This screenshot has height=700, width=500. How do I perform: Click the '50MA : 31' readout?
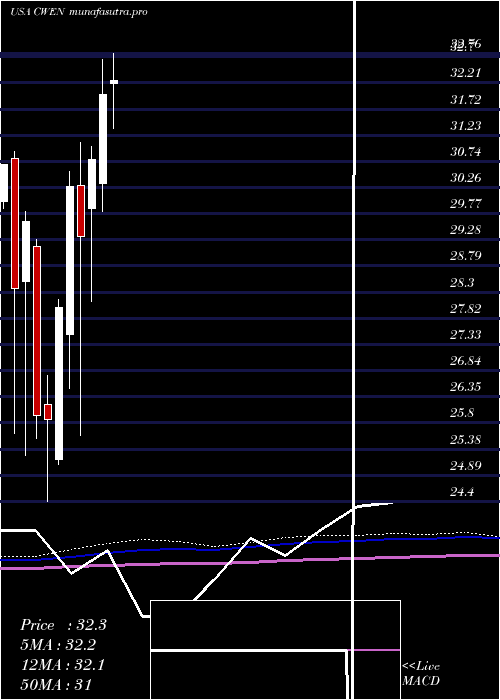click(x=56, y=684)
